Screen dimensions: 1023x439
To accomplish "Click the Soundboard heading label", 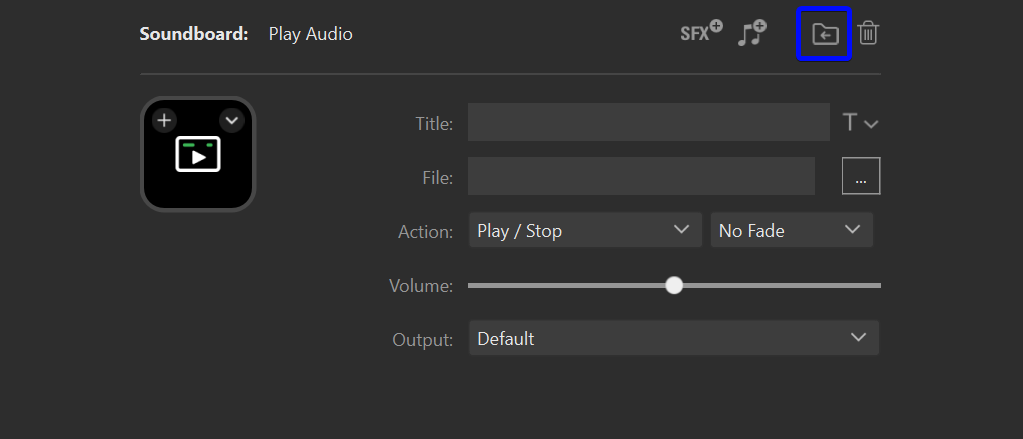I will [x=194, y=34].
